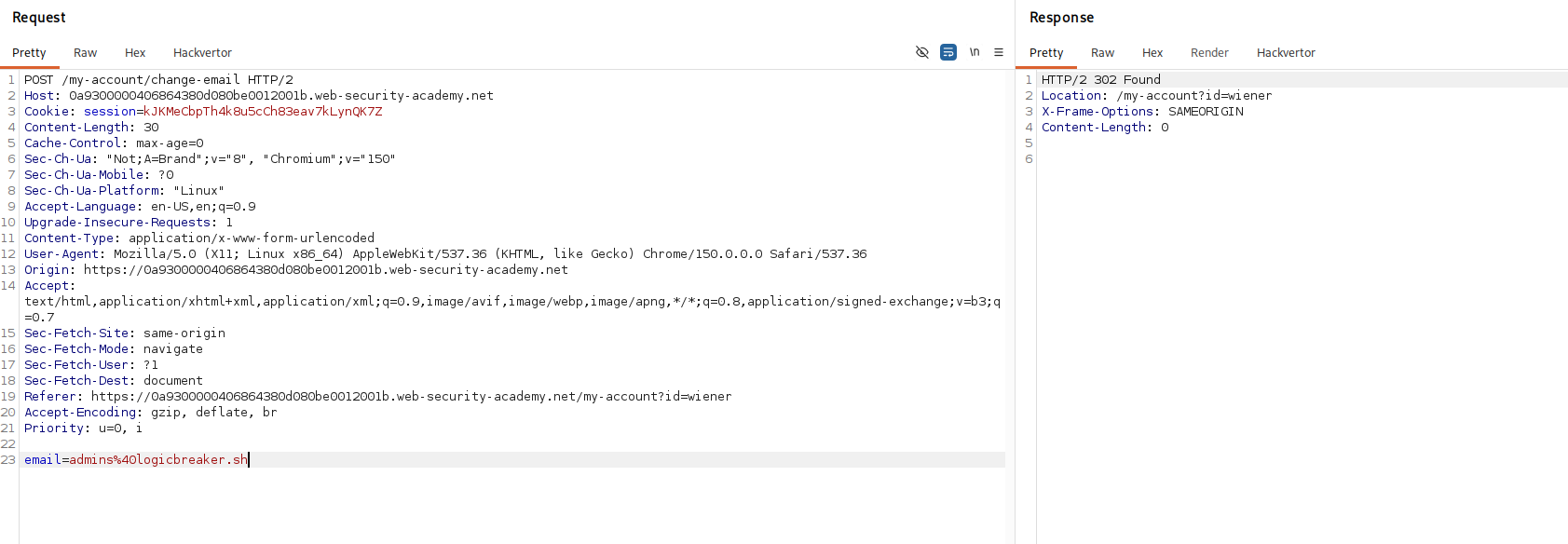Open the Request hamburger options menu
Viewport: 1568px width, 544px height.
(x=999, y=52)
